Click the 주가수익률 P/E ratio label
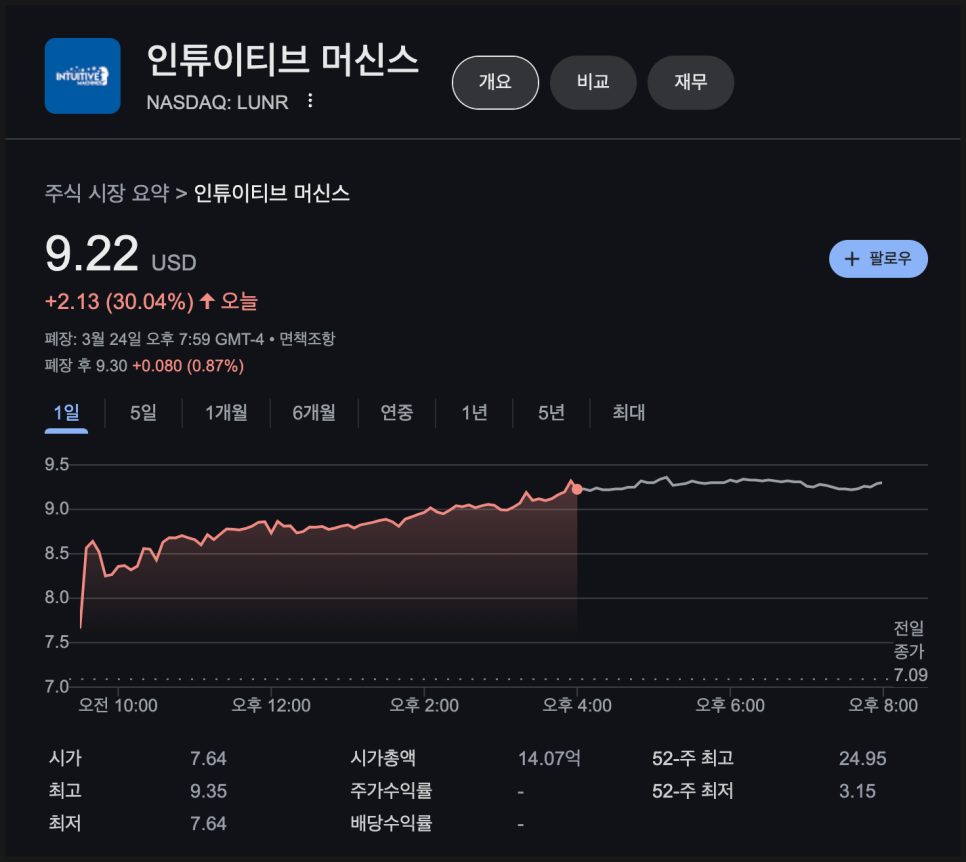The height and width of the screenshot is (862, 966). tap(391, 791)
